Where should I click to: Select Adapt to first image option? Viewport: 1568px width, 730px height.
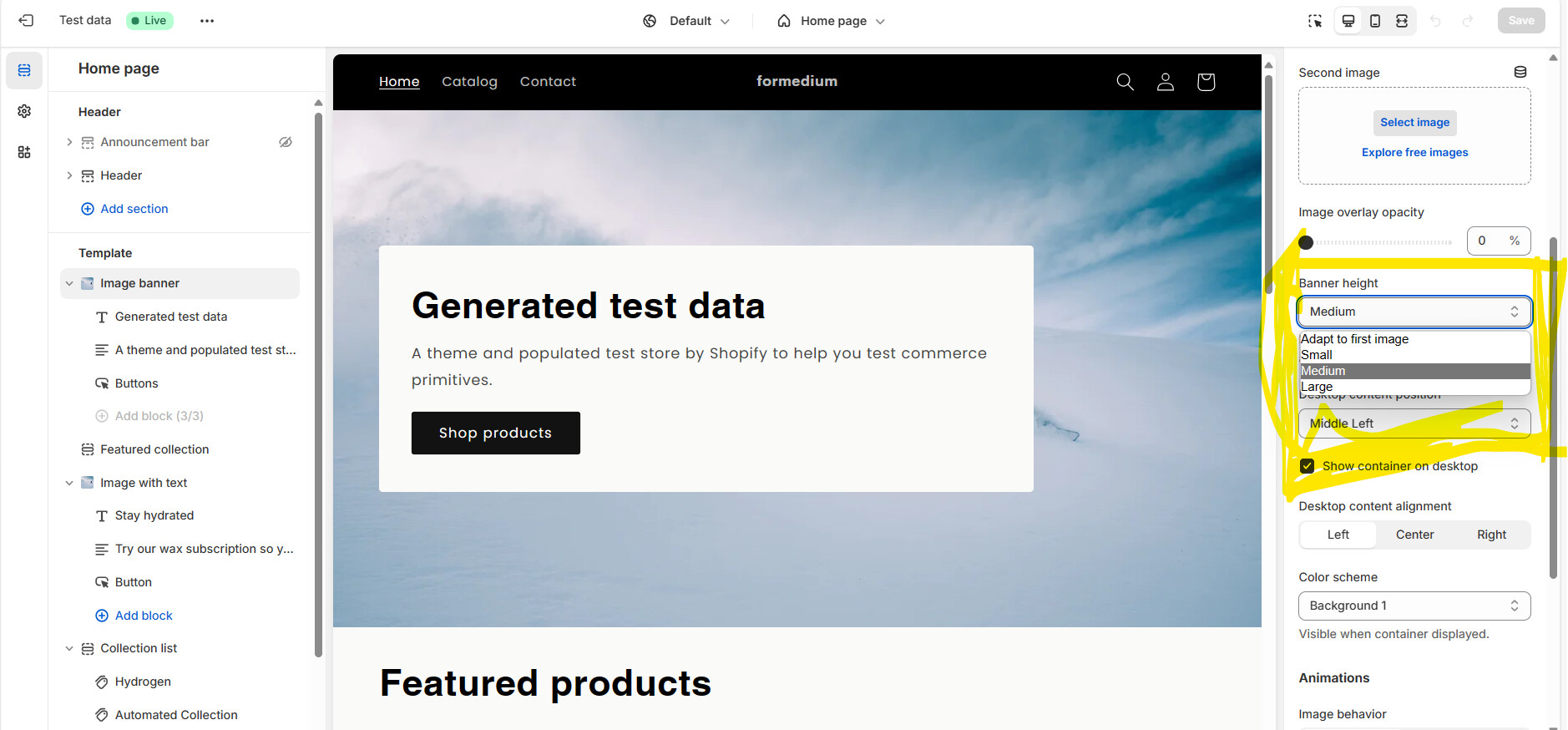click(x=1354, y=339)
